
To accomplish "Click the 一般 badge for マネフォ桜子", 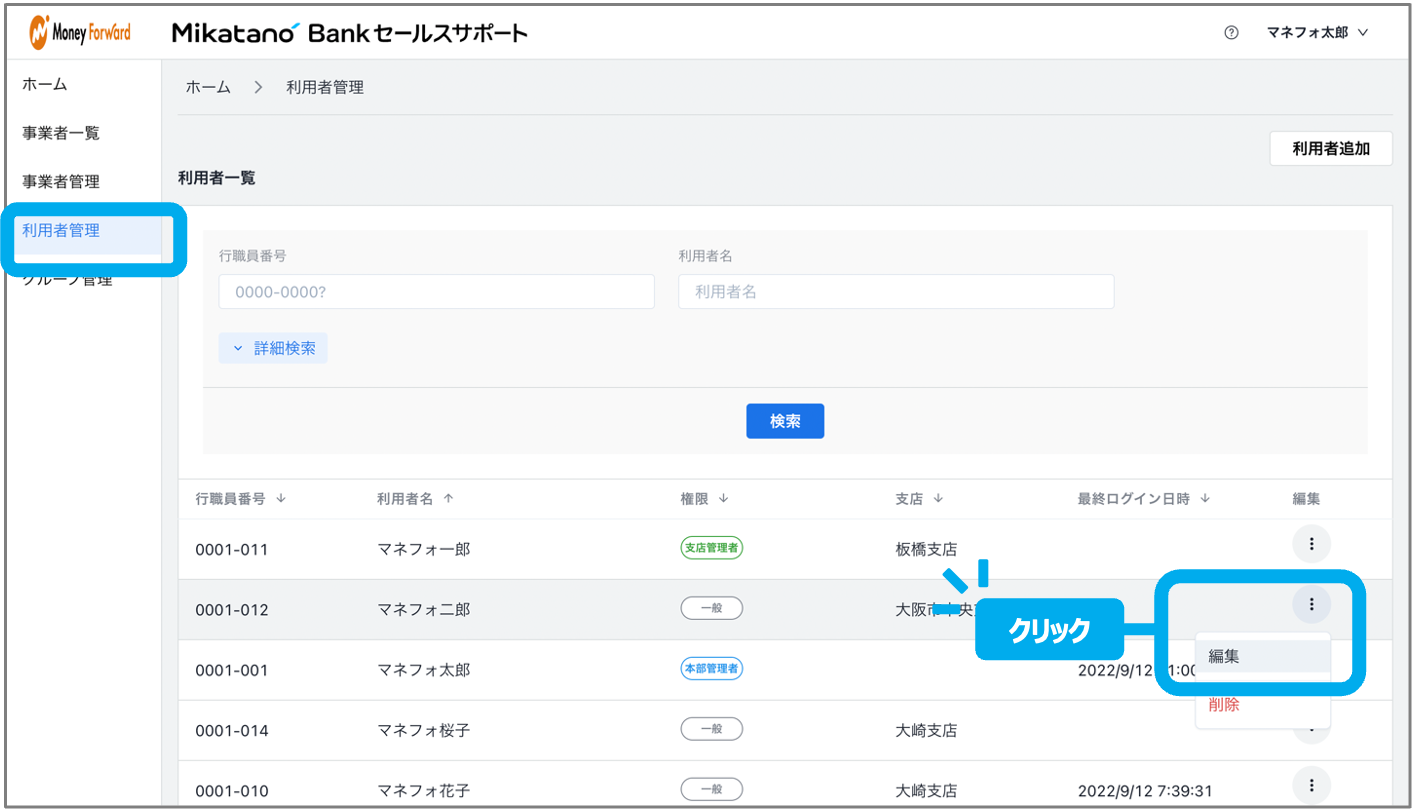I will [712, 728].
